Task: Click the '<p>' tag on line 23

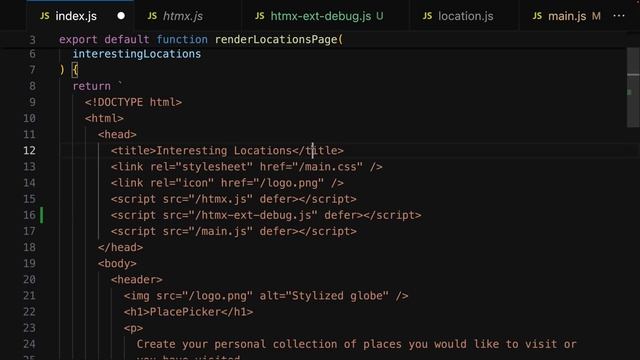Action: pos(133,328)
